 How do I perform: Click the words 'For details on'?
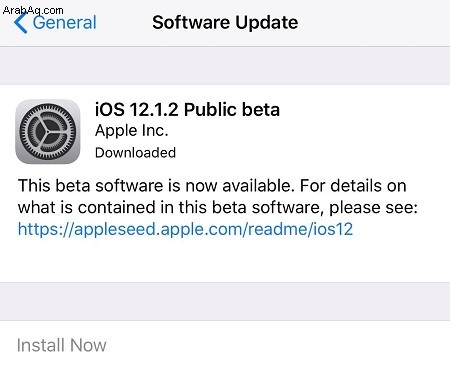pos(353,185)
